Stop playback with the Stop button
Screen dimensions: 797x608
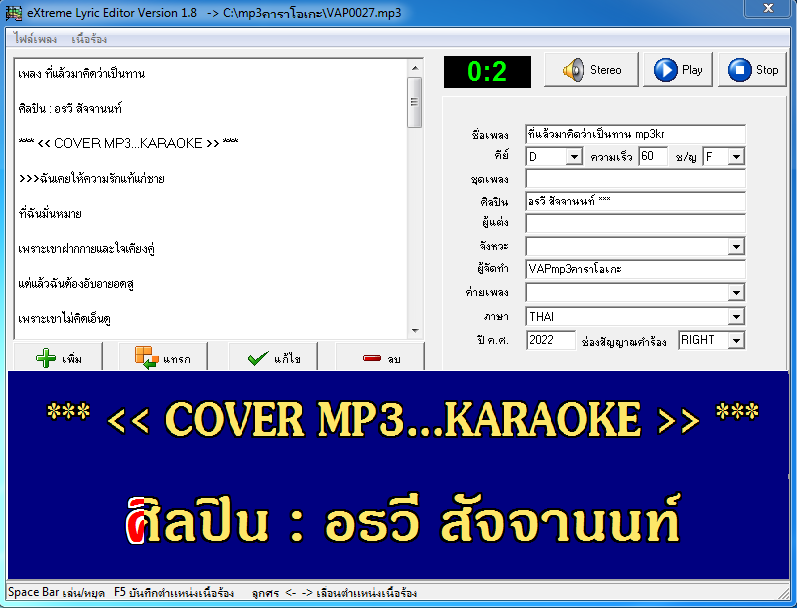click(x=753, y=70)
